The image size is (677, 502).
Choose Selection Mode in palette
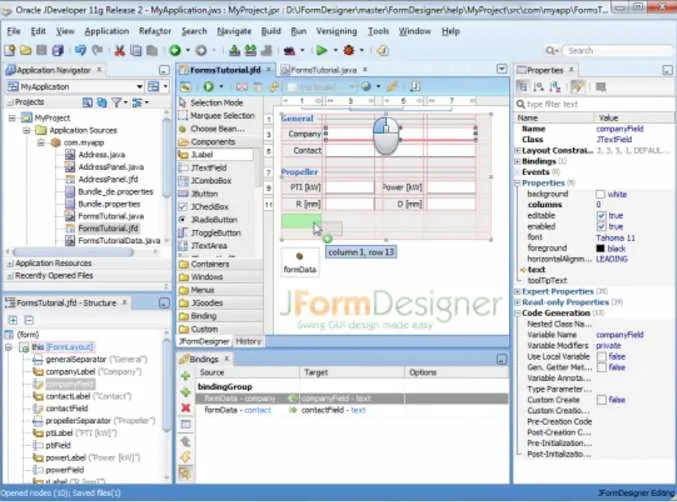217,102
